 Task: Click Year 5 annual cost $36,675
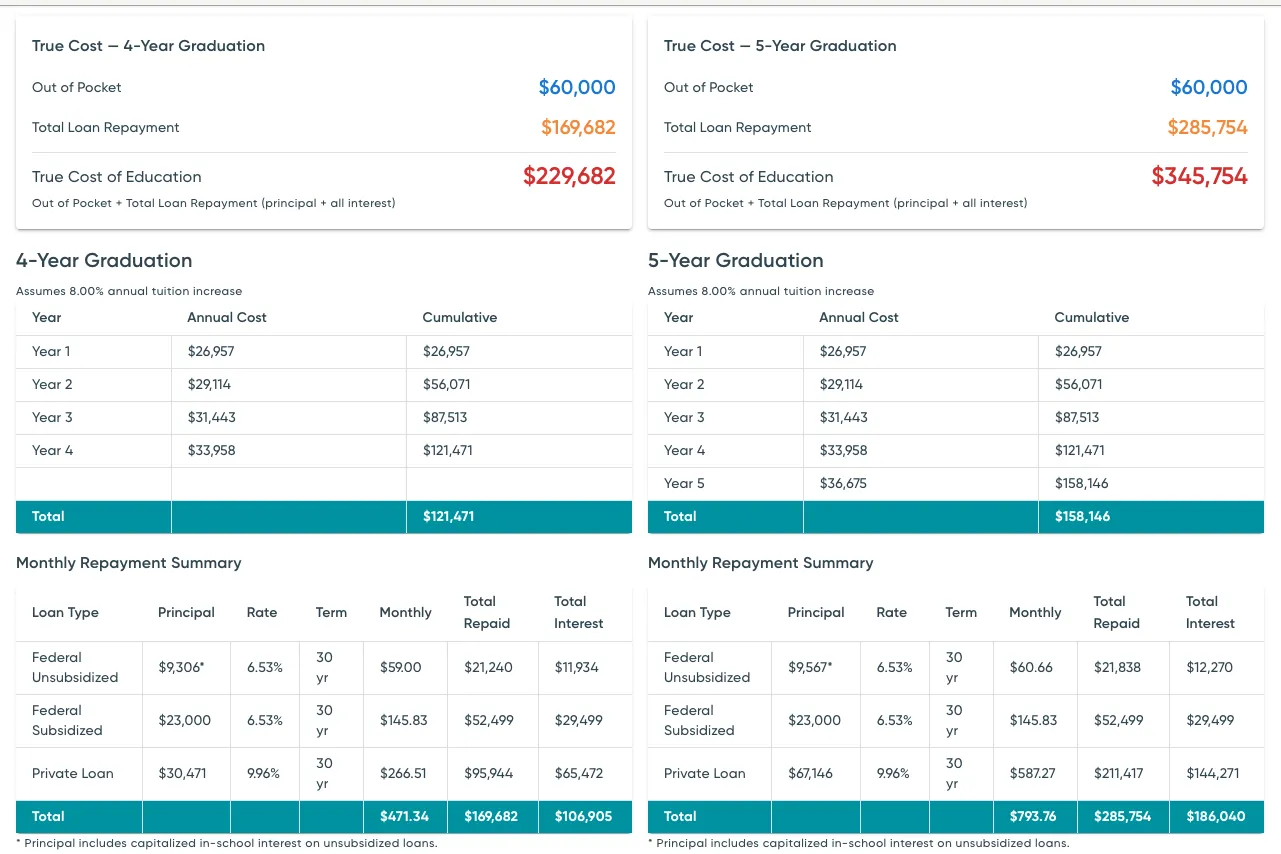(843, 484)
